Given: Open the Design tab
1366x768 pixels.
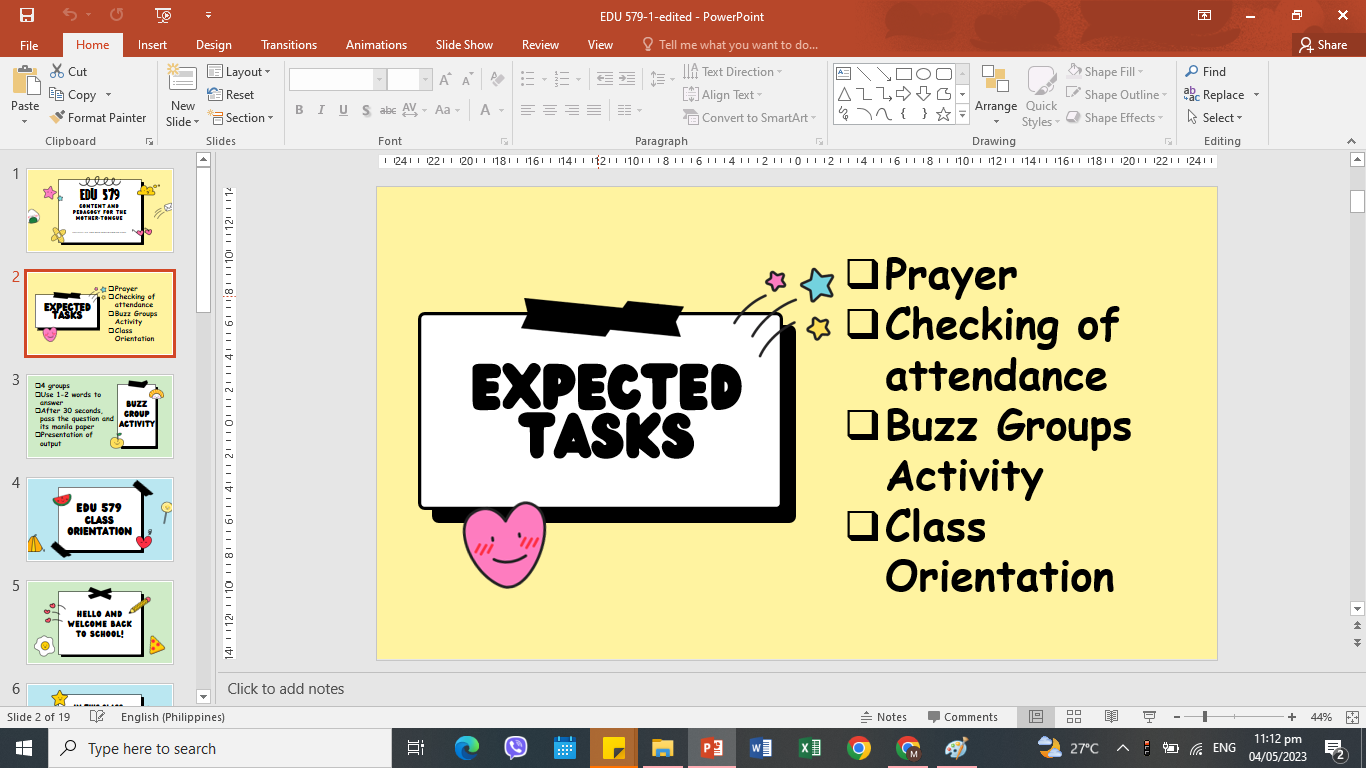Looking at the screenshot, I should point(214,45).
